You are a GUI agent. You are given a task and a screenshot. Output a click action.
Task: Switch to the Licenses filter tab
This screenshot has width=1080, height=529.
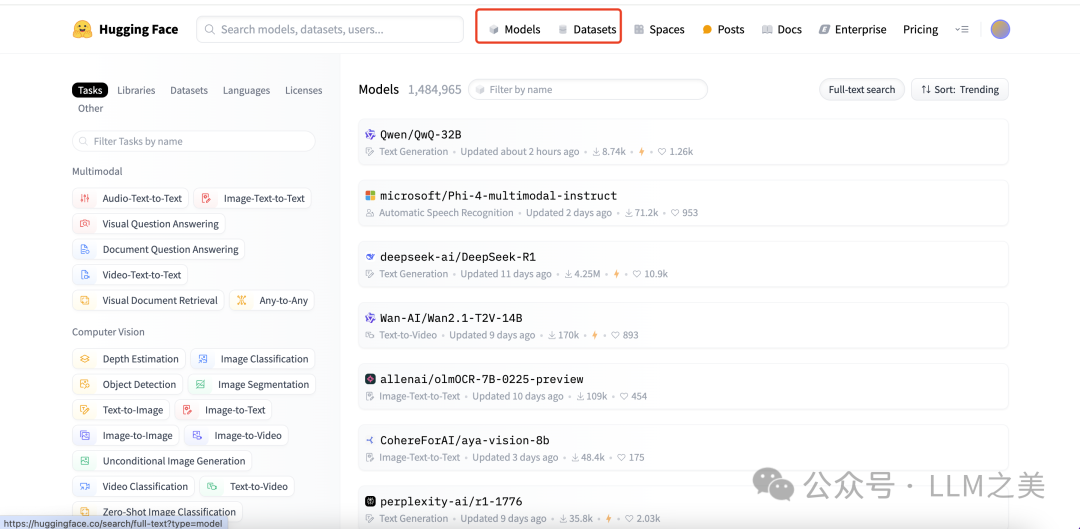coord(304,90)
